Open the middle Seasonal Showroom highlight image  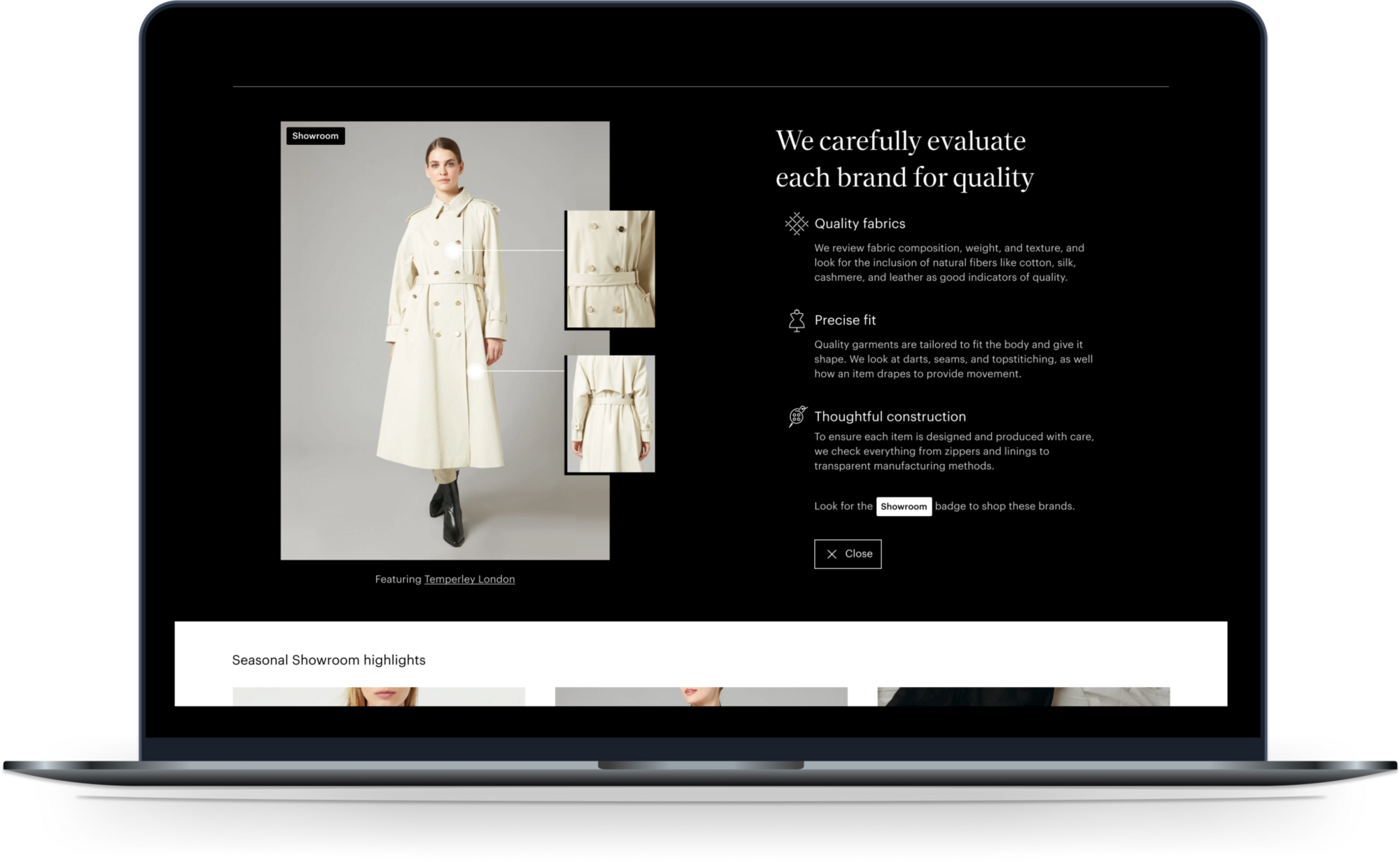click(701, 696)
